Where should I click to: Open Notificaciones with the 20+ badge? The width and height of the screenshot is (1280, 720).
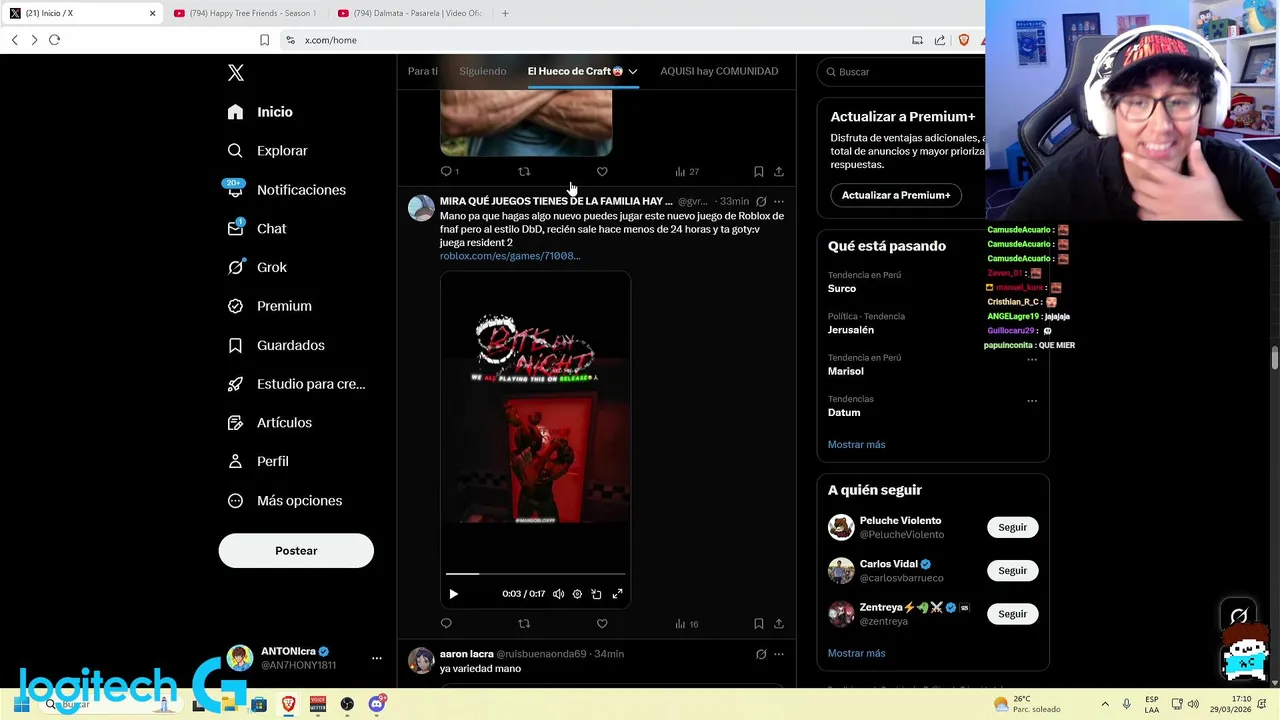pos(286,190)
